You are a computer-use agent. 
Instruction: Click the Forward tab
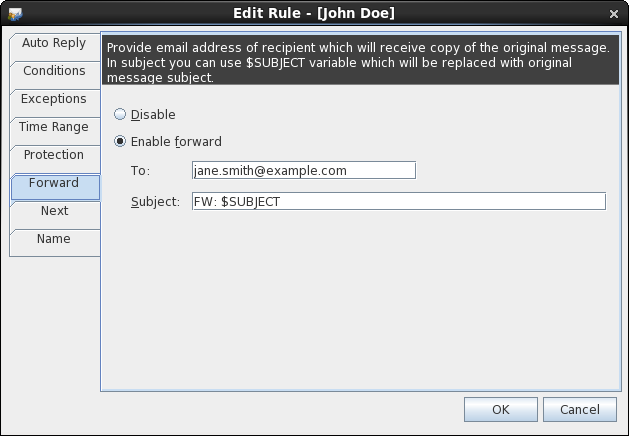click(x=55, y=187)
